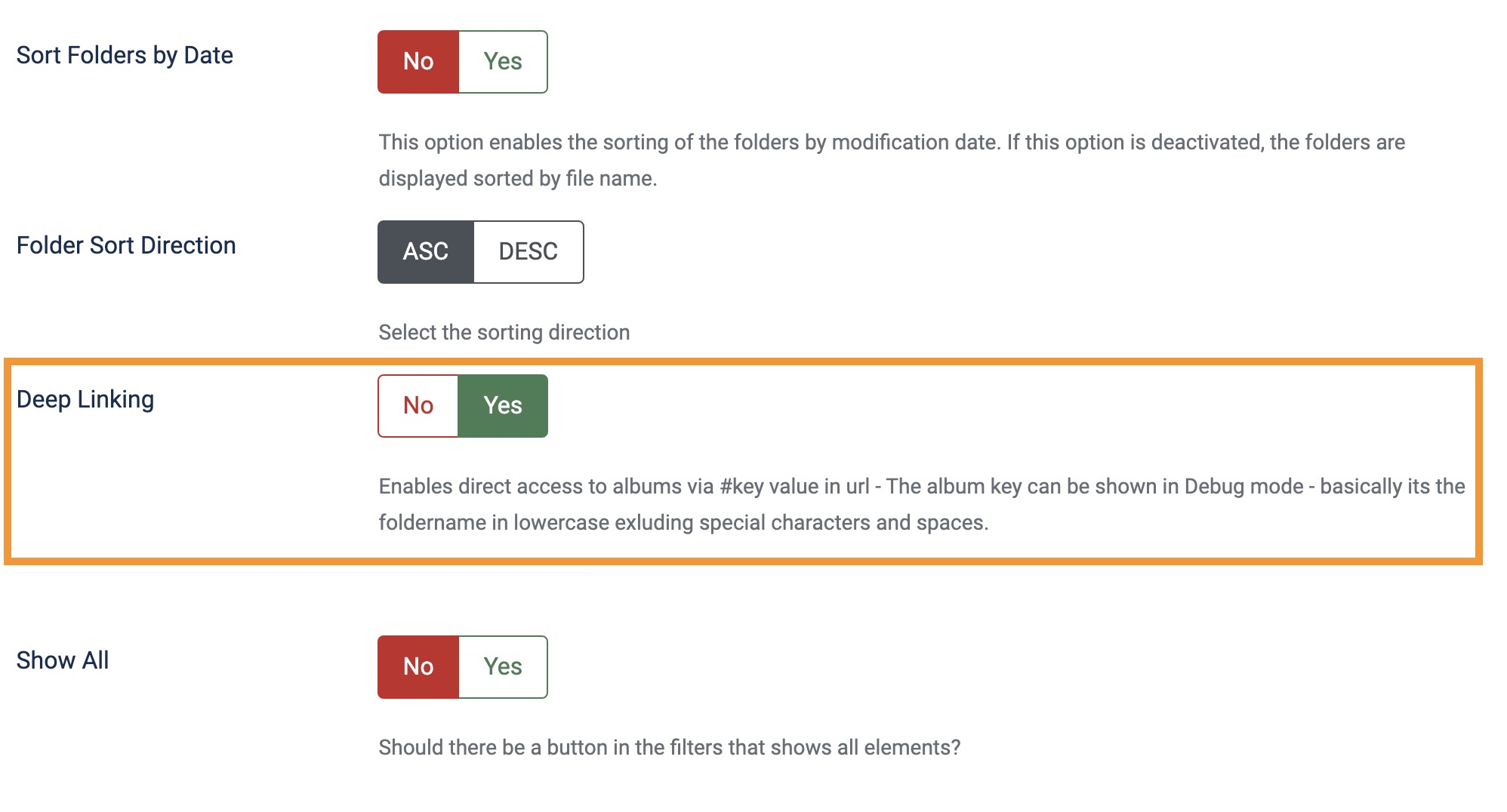This screenshot has width=1507, height=812.
Task: Click the Sort Folders by Date label
Action: [x=125, y=56]
